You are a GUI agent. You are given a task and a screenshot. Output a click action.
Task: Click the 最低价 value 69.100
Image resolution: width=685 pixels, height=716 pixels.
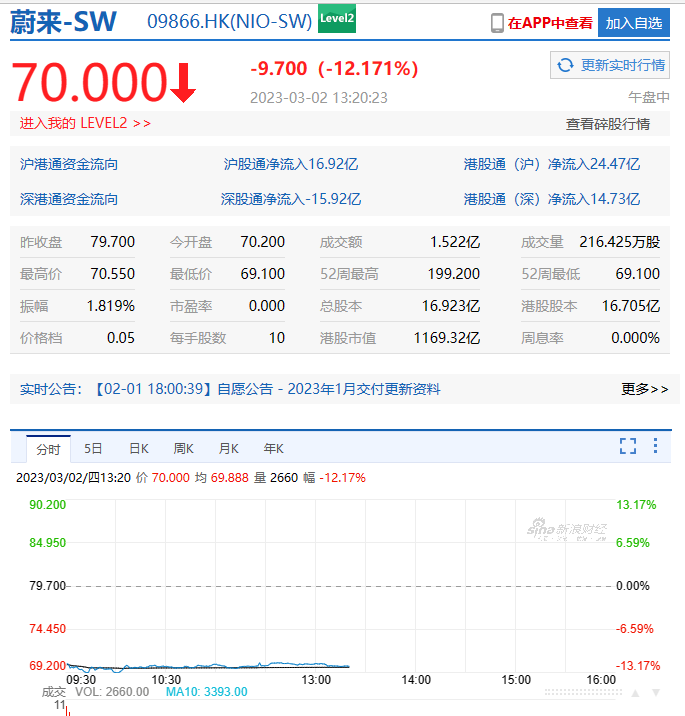click(x=263, y=274)
